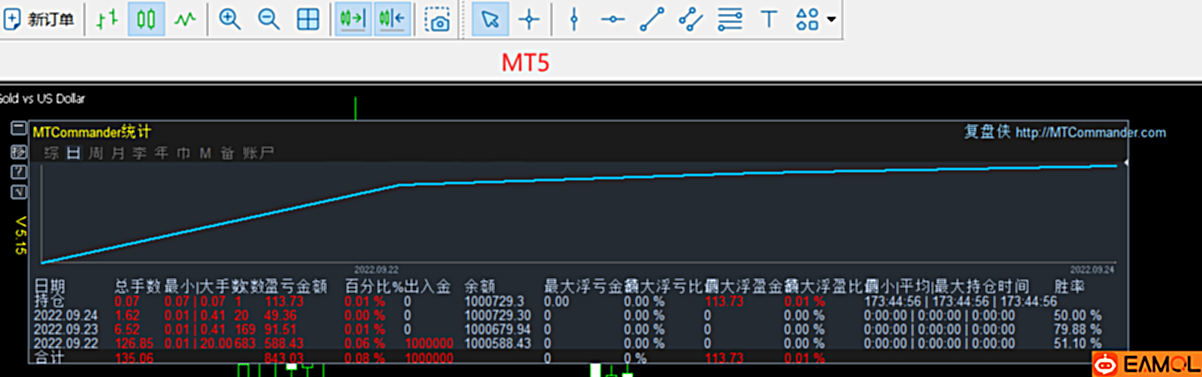
Task: Click the Gold vs US Dollar chart title
Action: point(42,98)
